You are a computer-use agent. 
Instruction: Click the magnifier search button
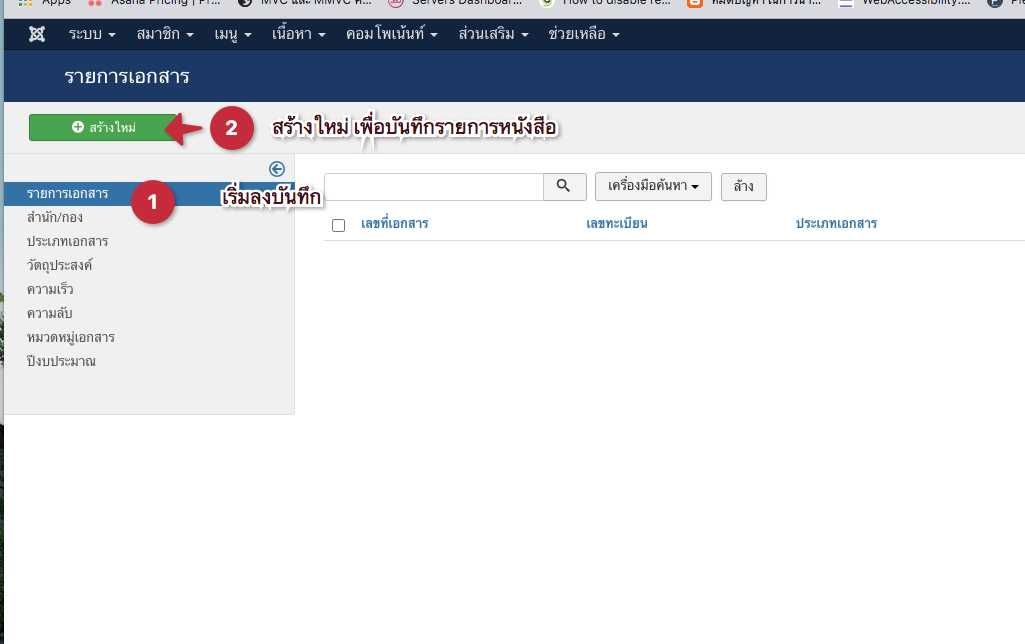(564, 186)
